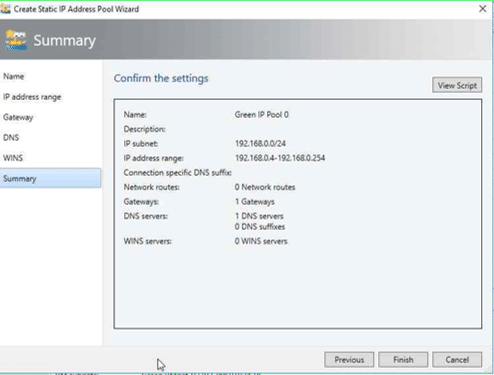Click the 'Confirm the settings' heading
This screenshot has height=375, width=494.
[x=161, y=78]
